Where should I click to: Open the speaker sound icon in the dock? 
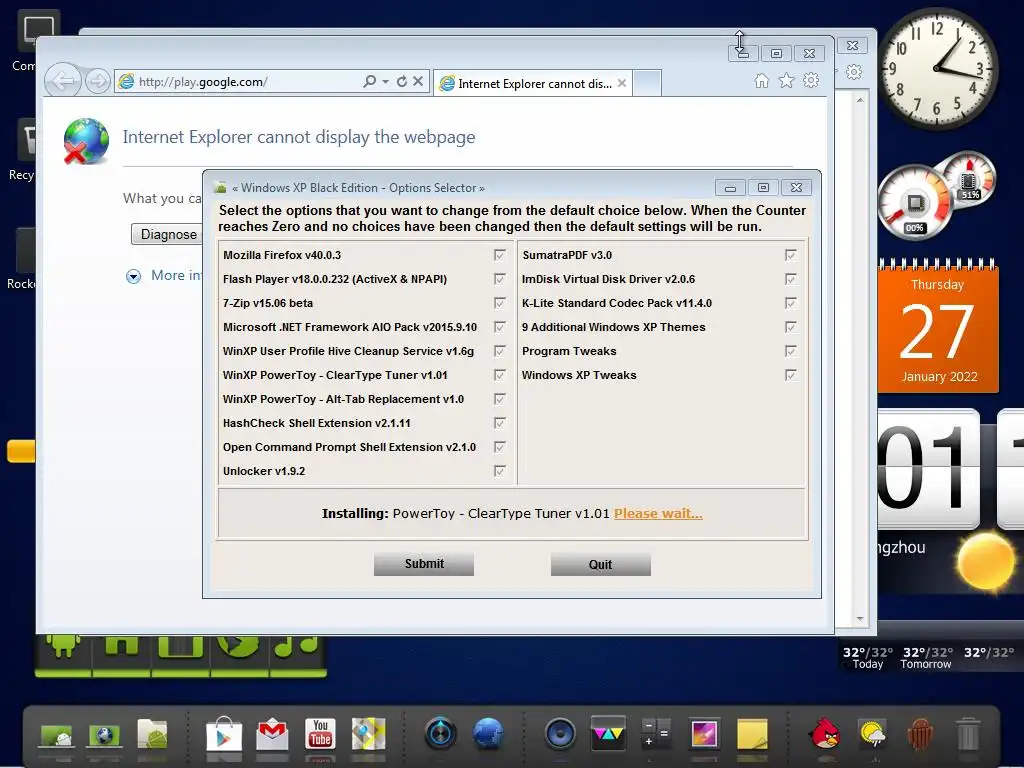(560, 733)
